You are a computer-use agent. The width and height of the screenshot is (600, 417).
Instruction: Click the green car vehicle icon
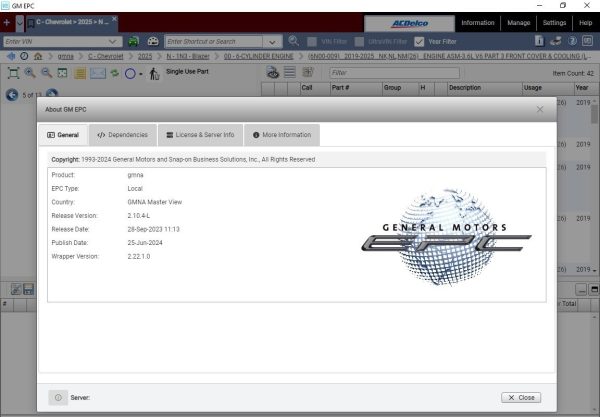(134, 41)
